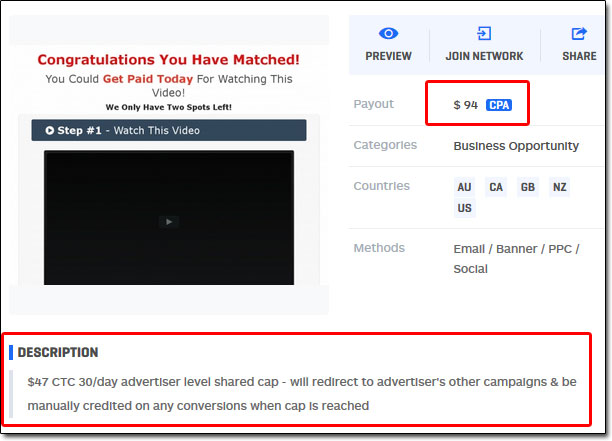Click the Categories label
612x441 pixels.
[385, 145]
